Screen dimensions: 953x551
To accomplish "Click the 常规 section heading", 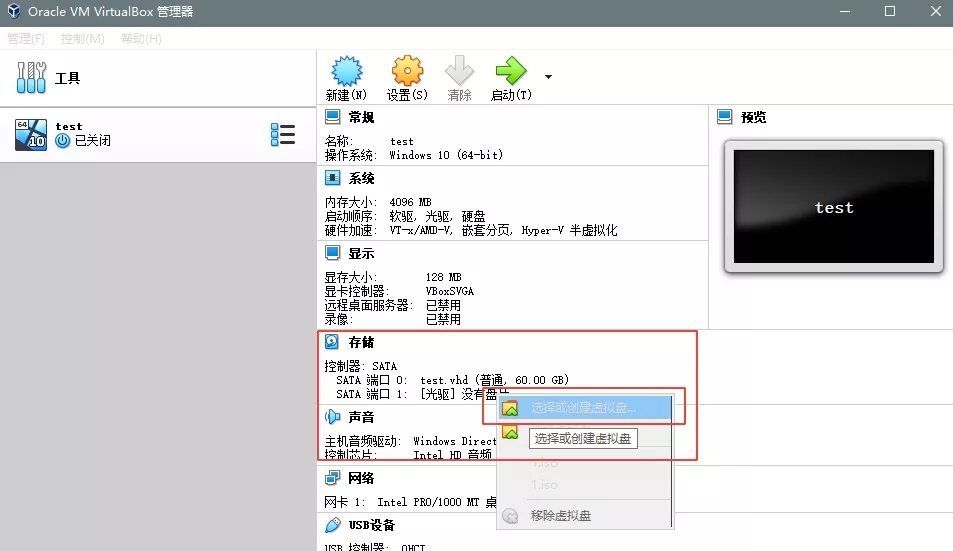I will click(x=361, y=117).
